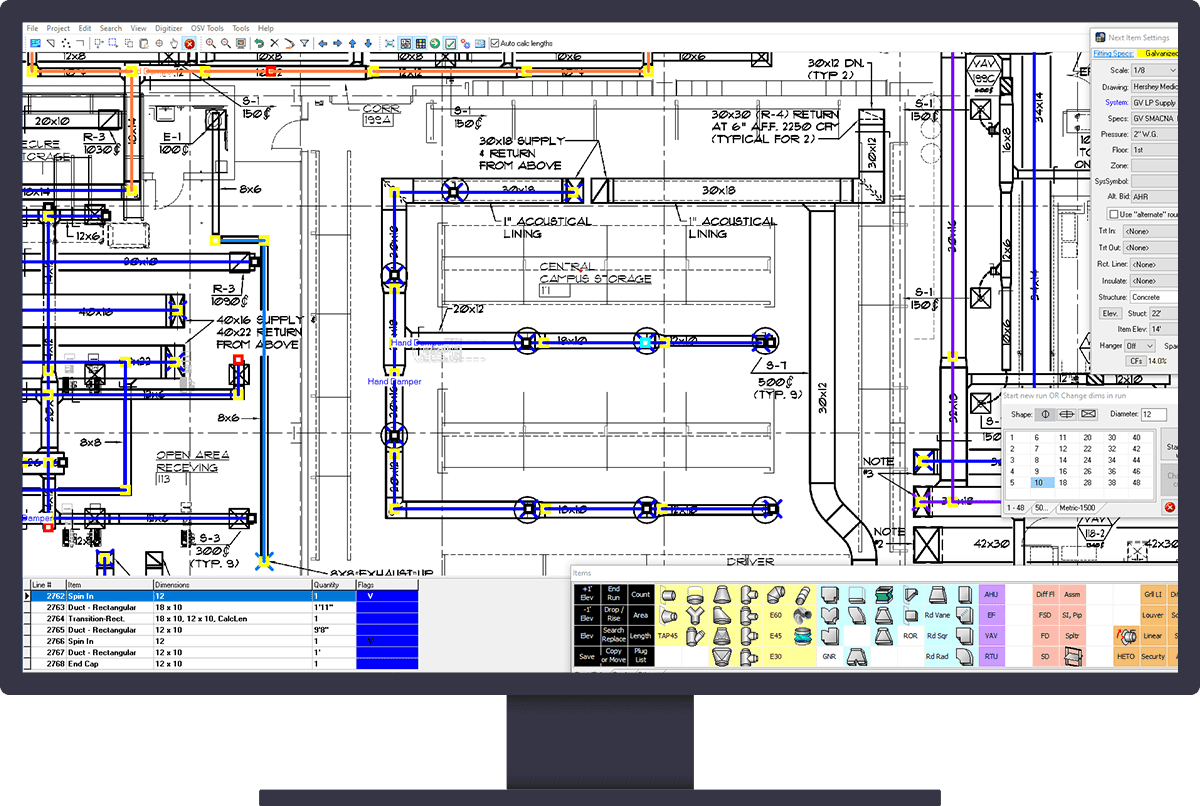
Task: Click the red cancel icon in toolbar
Action: [189, 44]
